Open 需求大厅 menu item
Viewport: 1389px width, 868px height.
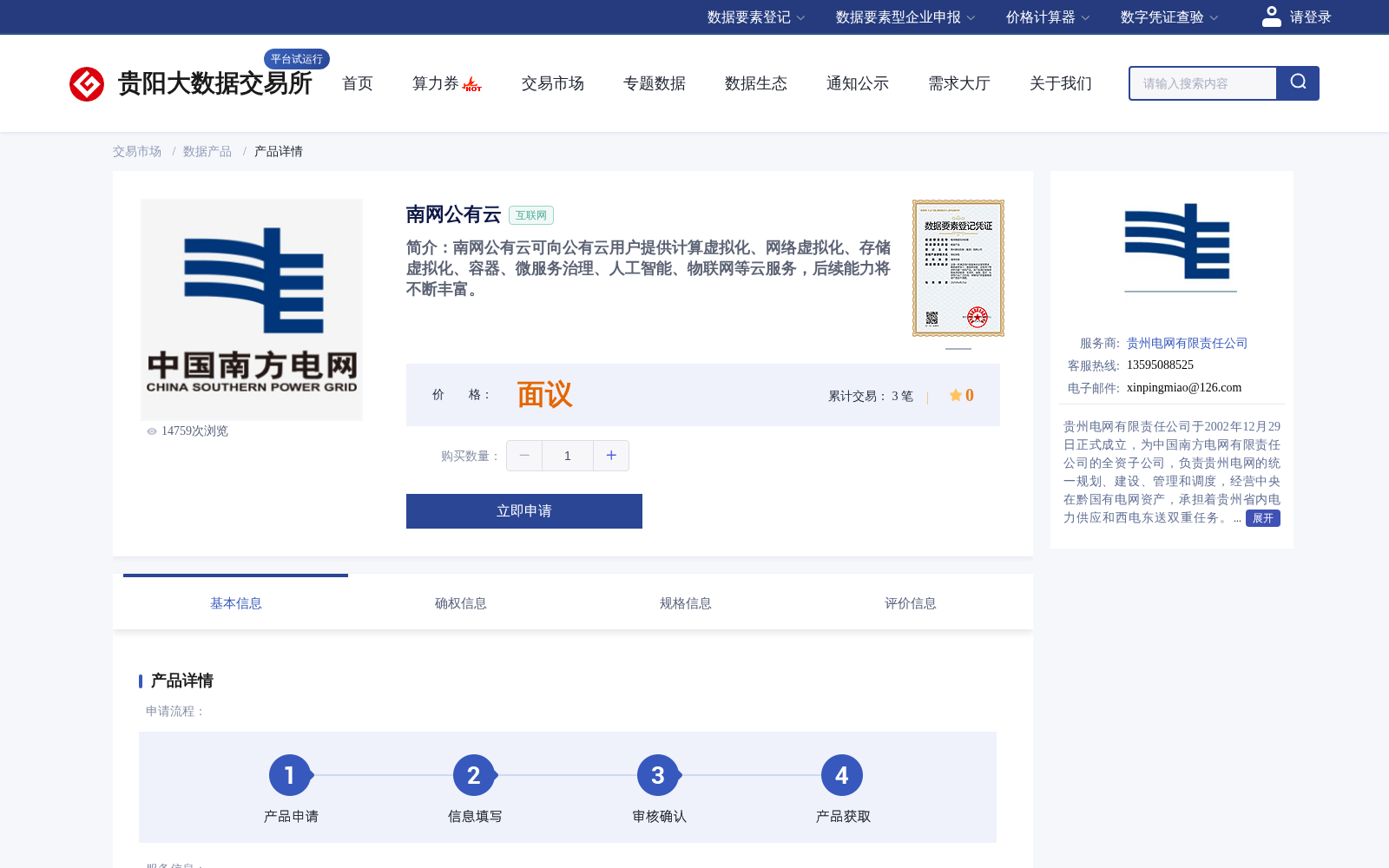click(x=959, y=83)
